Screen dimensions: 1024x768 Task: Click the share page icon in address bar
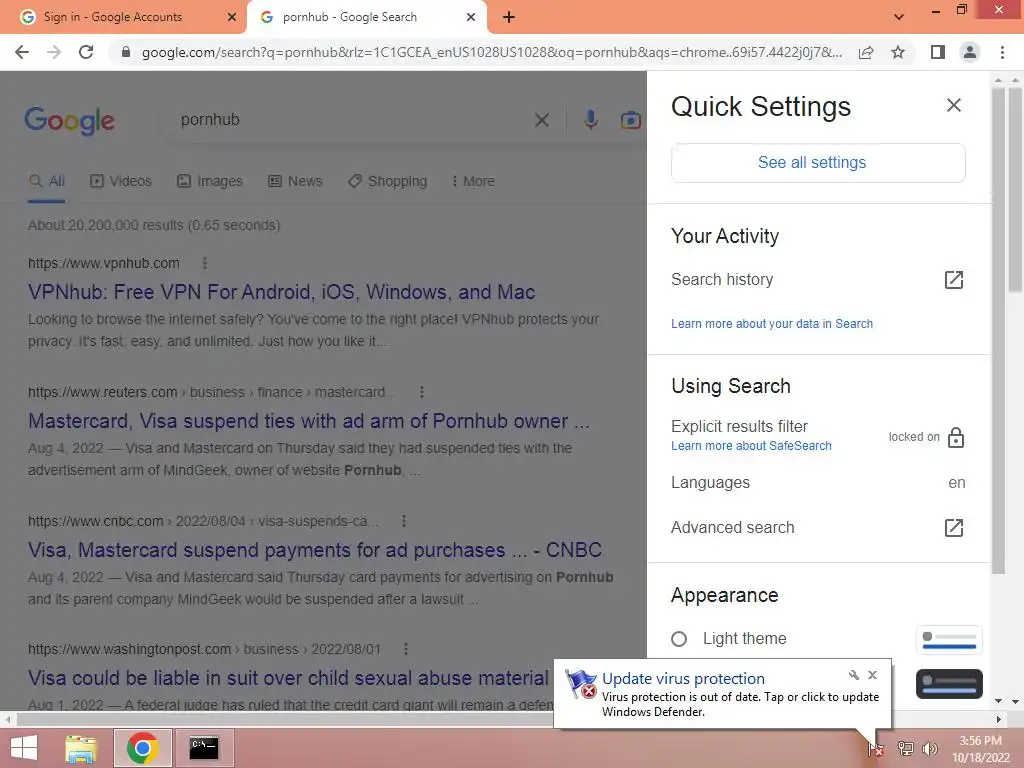pos(866,52)
